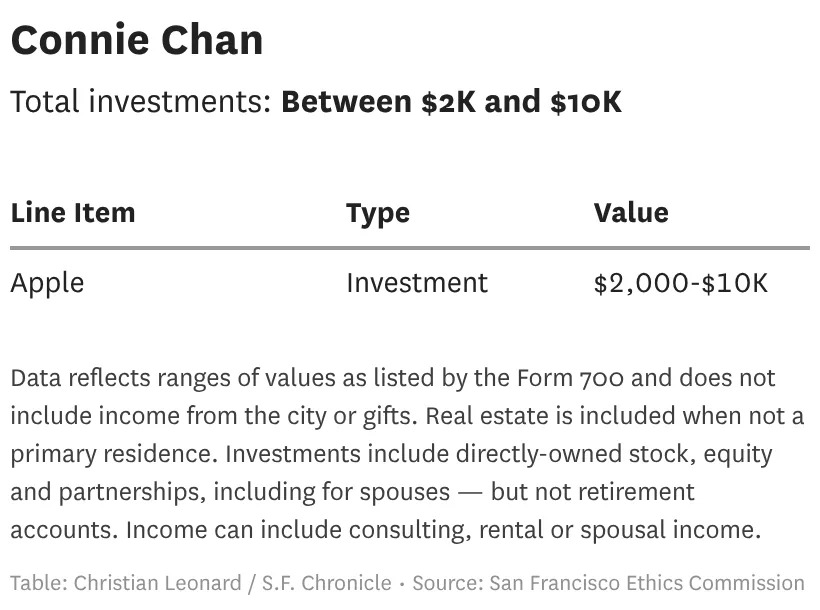820x610 pixels.
Task: Click the $2,000-$10K value cell
Action: tap(680, 282)
